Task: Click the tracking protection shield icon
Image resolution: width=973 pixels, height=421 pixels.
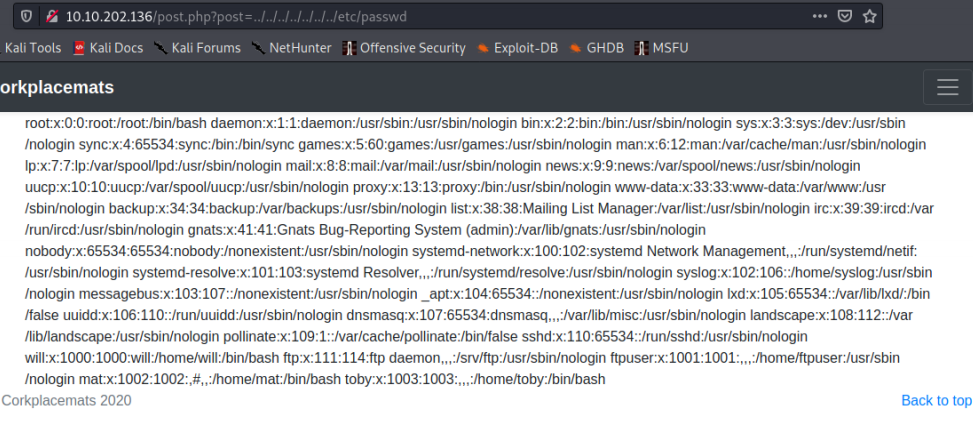Action: pyautogui.click(x=26, y=17)
